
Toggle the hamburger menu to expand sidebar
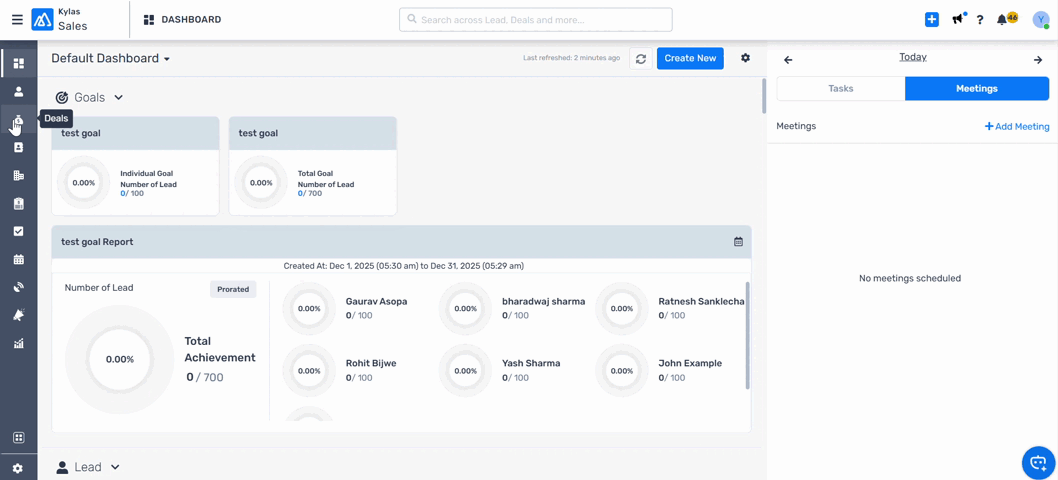point(17,19)
